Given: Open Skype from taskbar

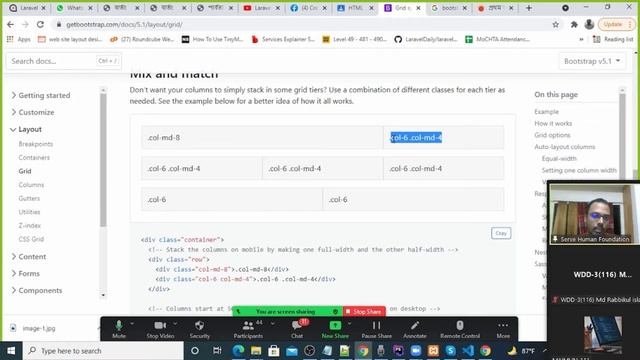Looking at the screenshot, I should pos(450,351).
